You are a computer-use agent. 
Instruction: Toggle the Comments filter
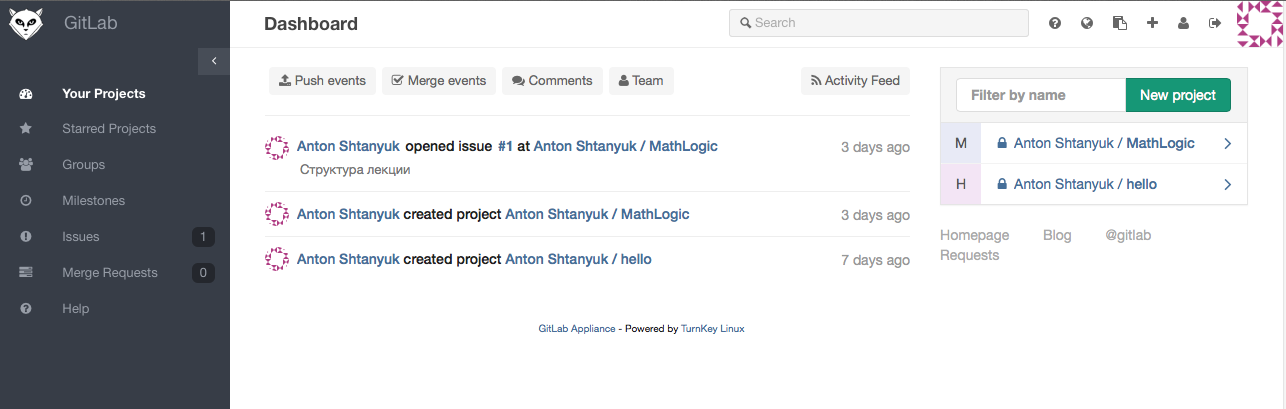point(552,81)
